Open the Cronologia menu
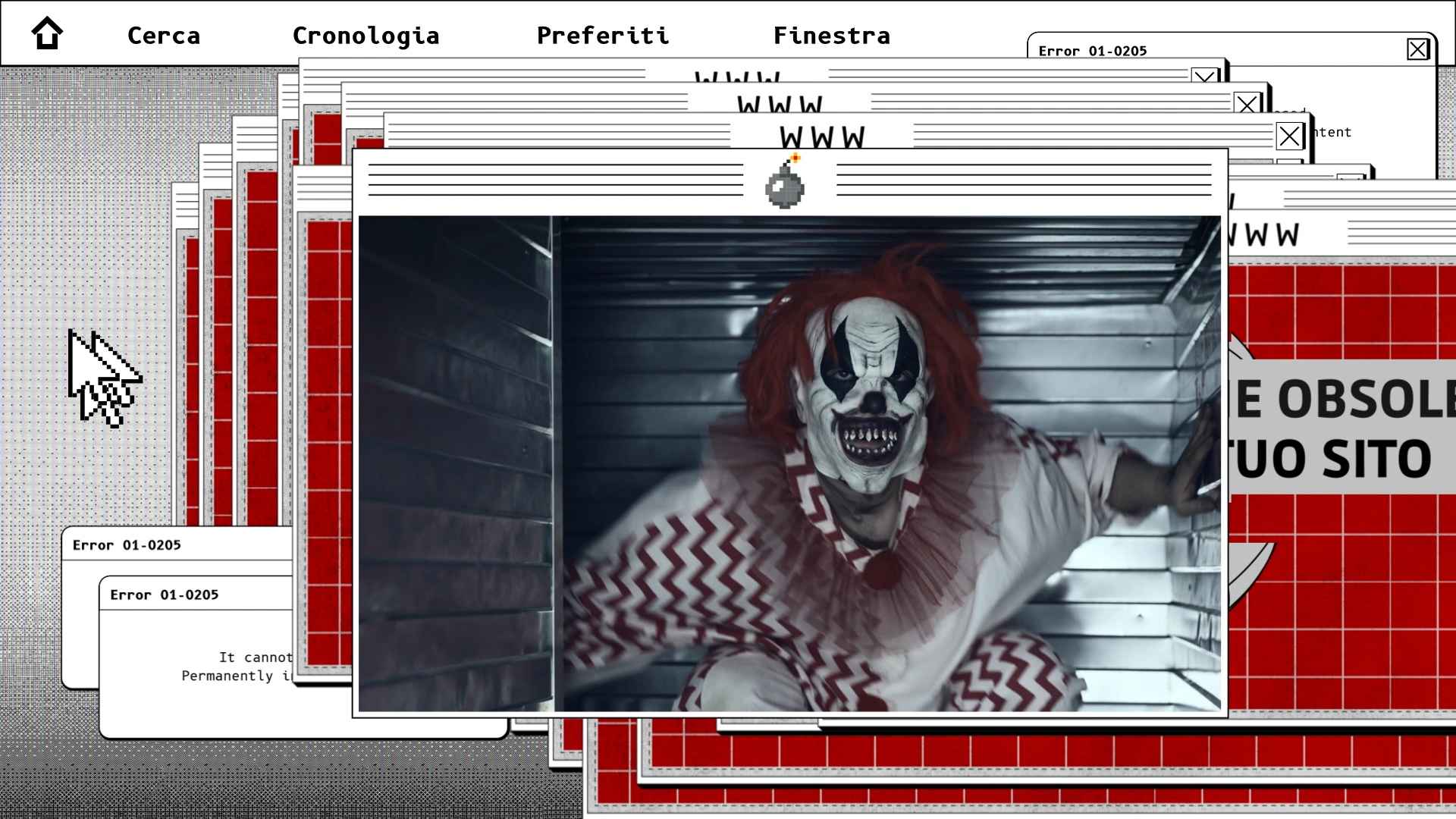The width and height of the screenshot is (1456, 819). [366, 36]
